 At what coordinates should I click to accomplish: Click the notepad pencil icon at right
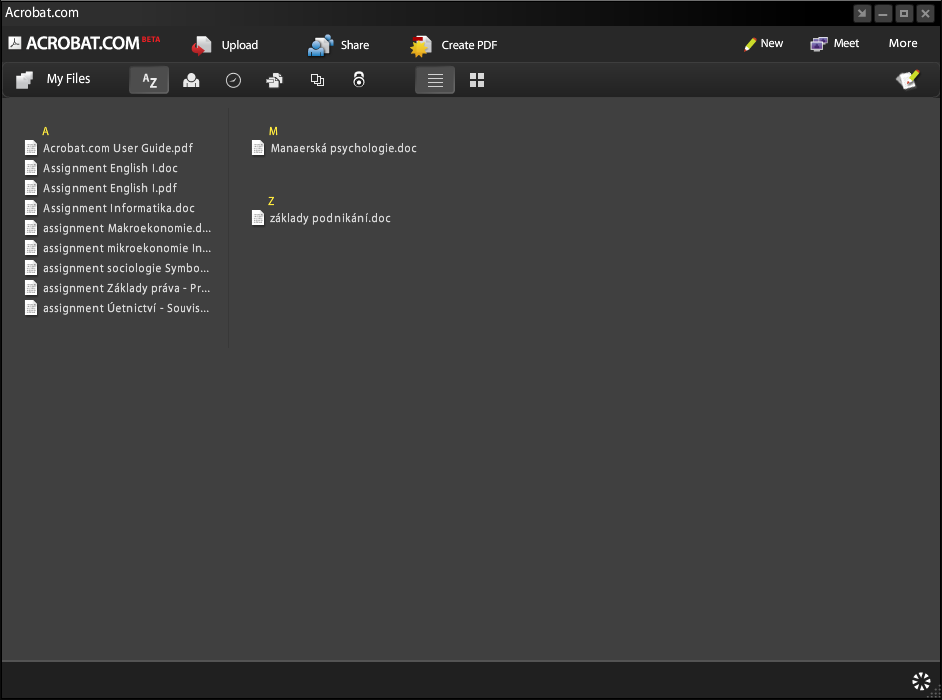[x=908, y=79]
